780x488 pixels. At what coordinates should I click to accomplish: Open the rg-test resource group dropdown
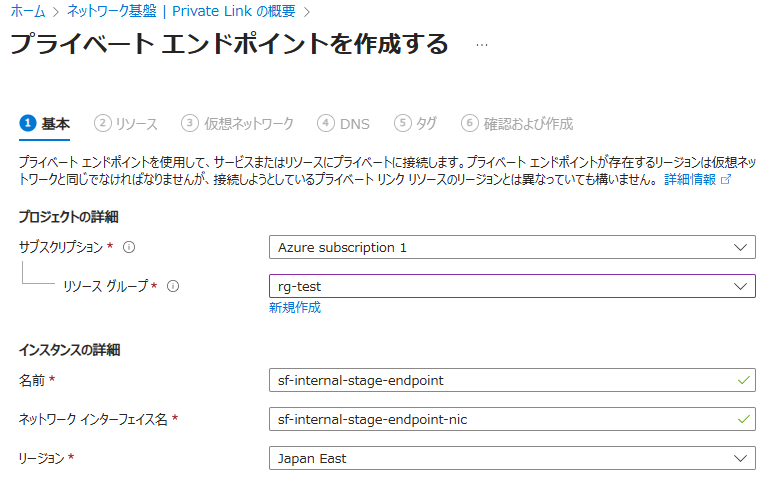pos(740,286)
